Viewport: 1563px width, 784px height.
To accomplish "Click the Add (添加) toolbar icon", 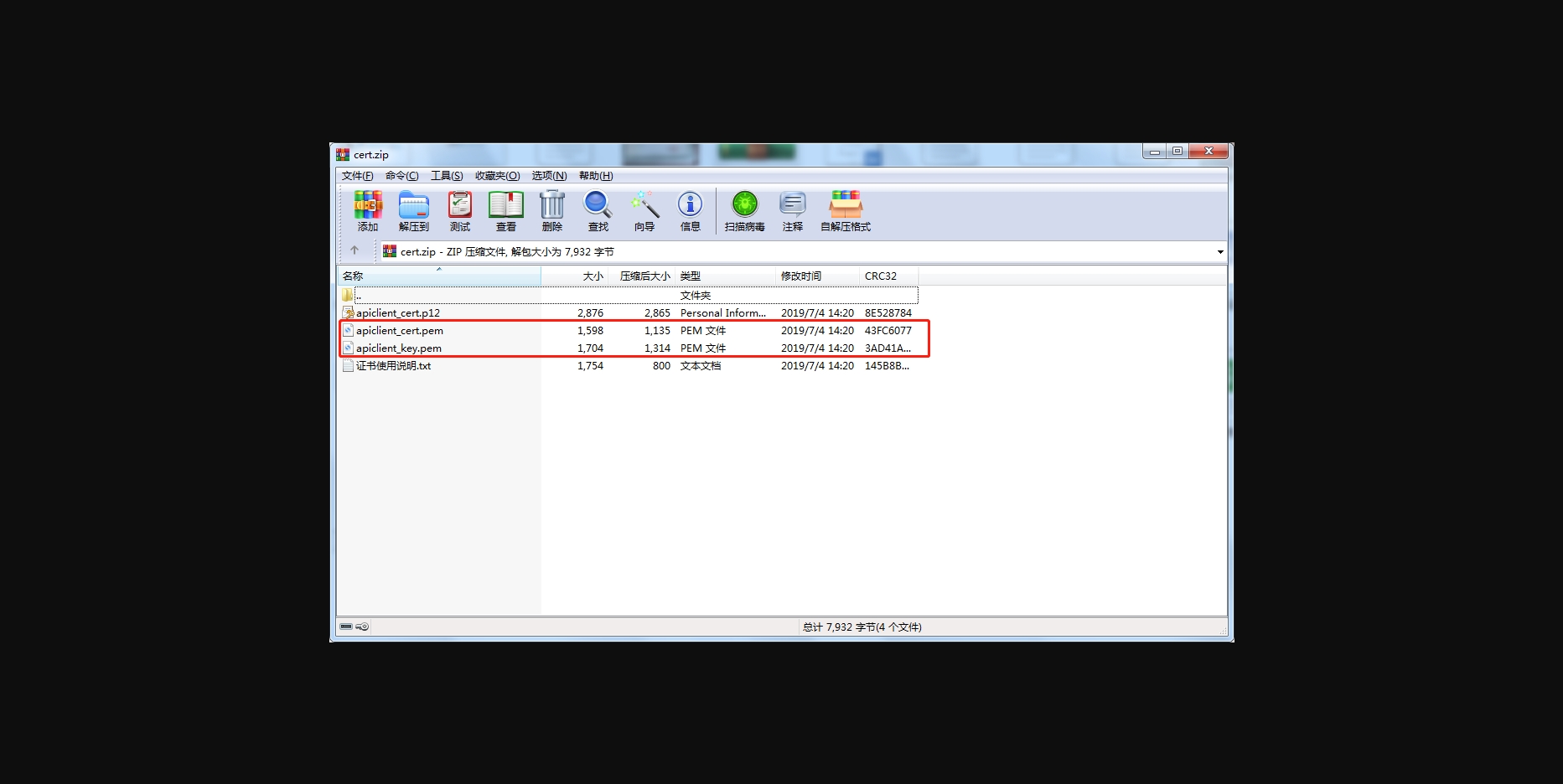I will [368, 210].
